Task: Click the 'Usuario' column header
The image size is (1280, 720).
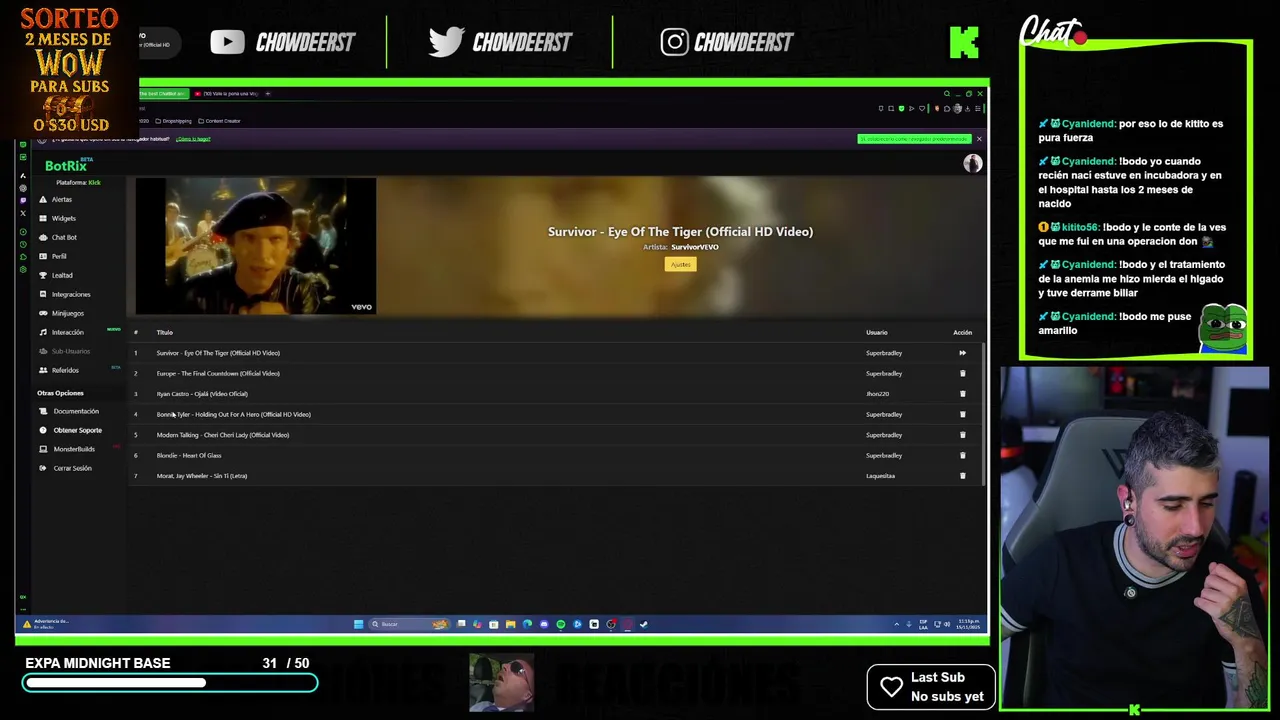Action: 876,332
